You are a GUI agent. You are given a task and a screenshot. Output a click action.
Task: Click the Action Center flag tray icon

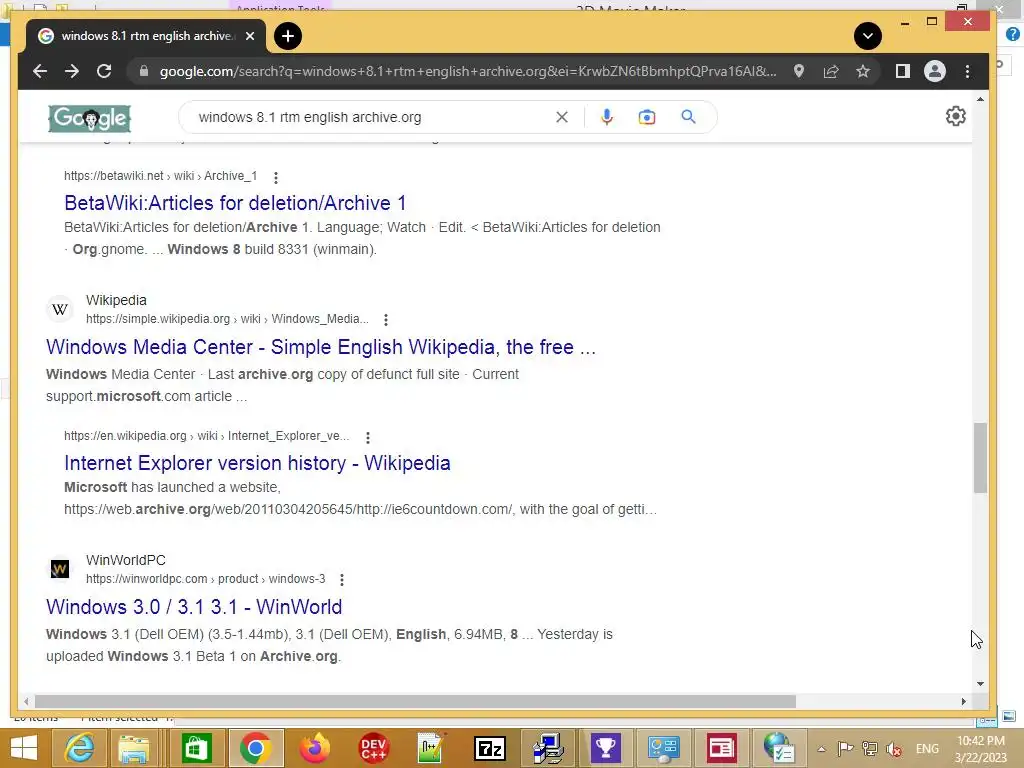click(x=845, y=749)
